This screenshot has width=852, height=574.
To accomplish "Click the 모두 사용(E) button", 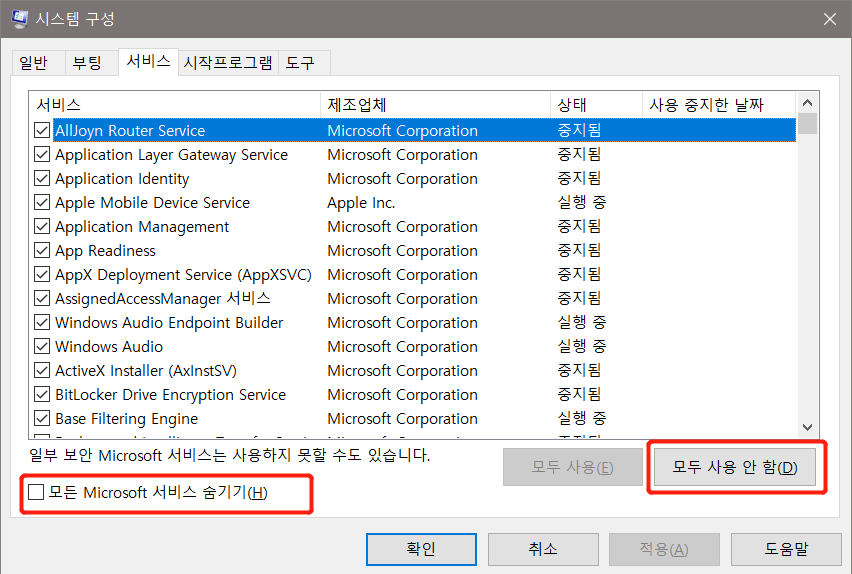I will click(x=573, y=467).
